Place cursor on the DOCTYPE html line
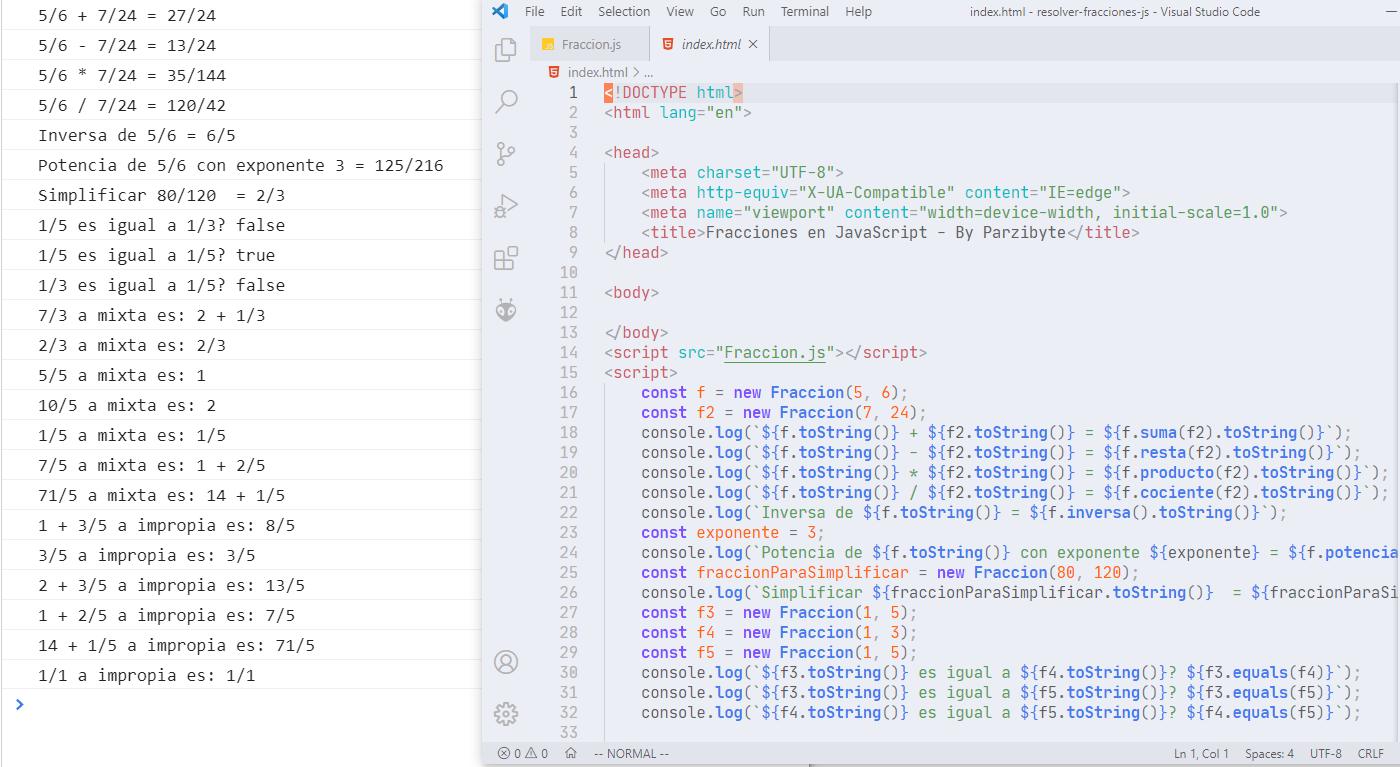Image resolution: width=1400 pixels, height=767 pixels. click(x=673, y=93)
